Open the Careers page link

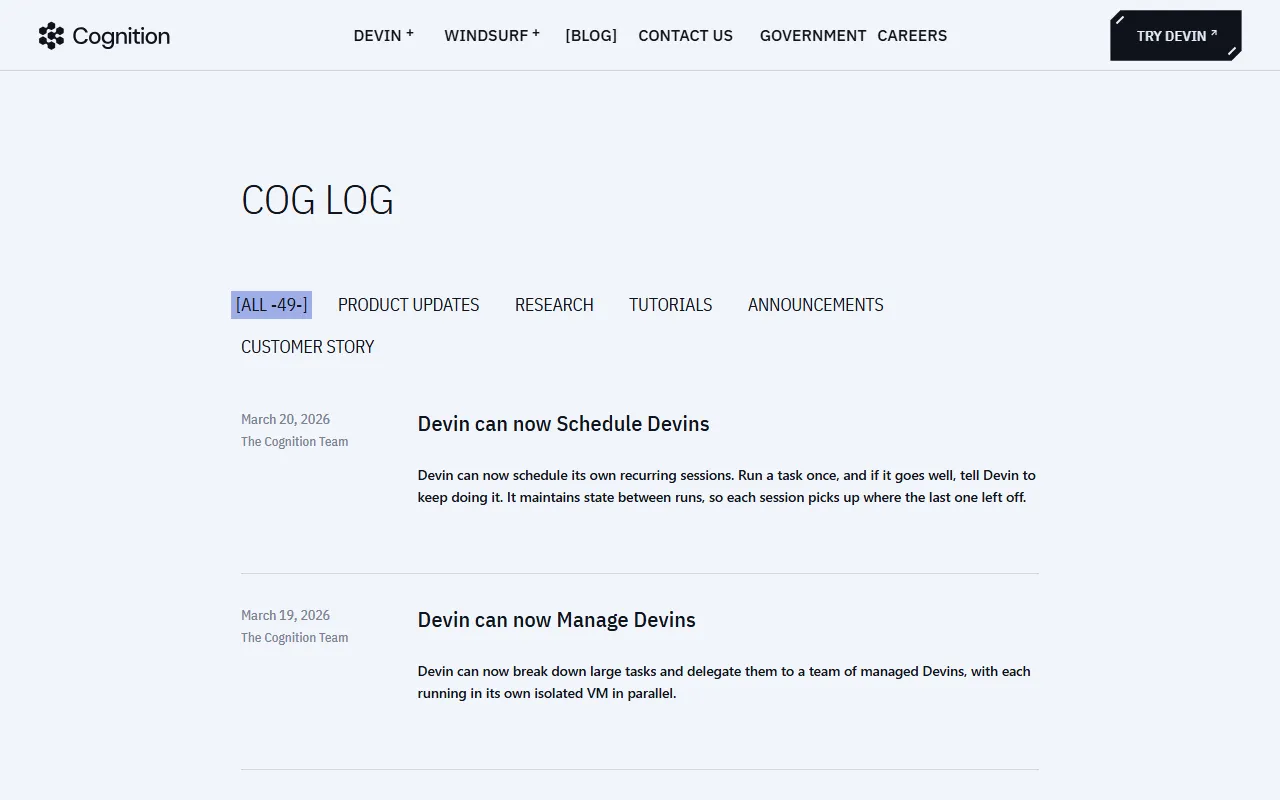coord(912,36)
